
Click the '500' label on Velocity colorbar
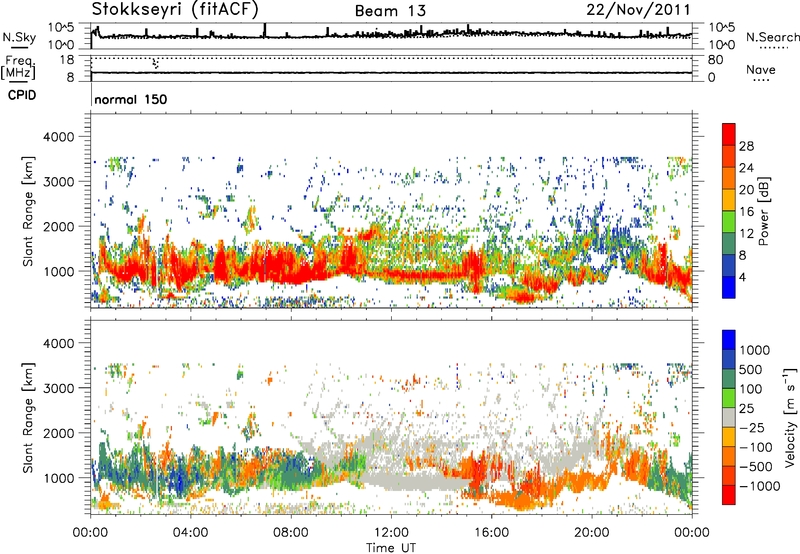[751, 369]
